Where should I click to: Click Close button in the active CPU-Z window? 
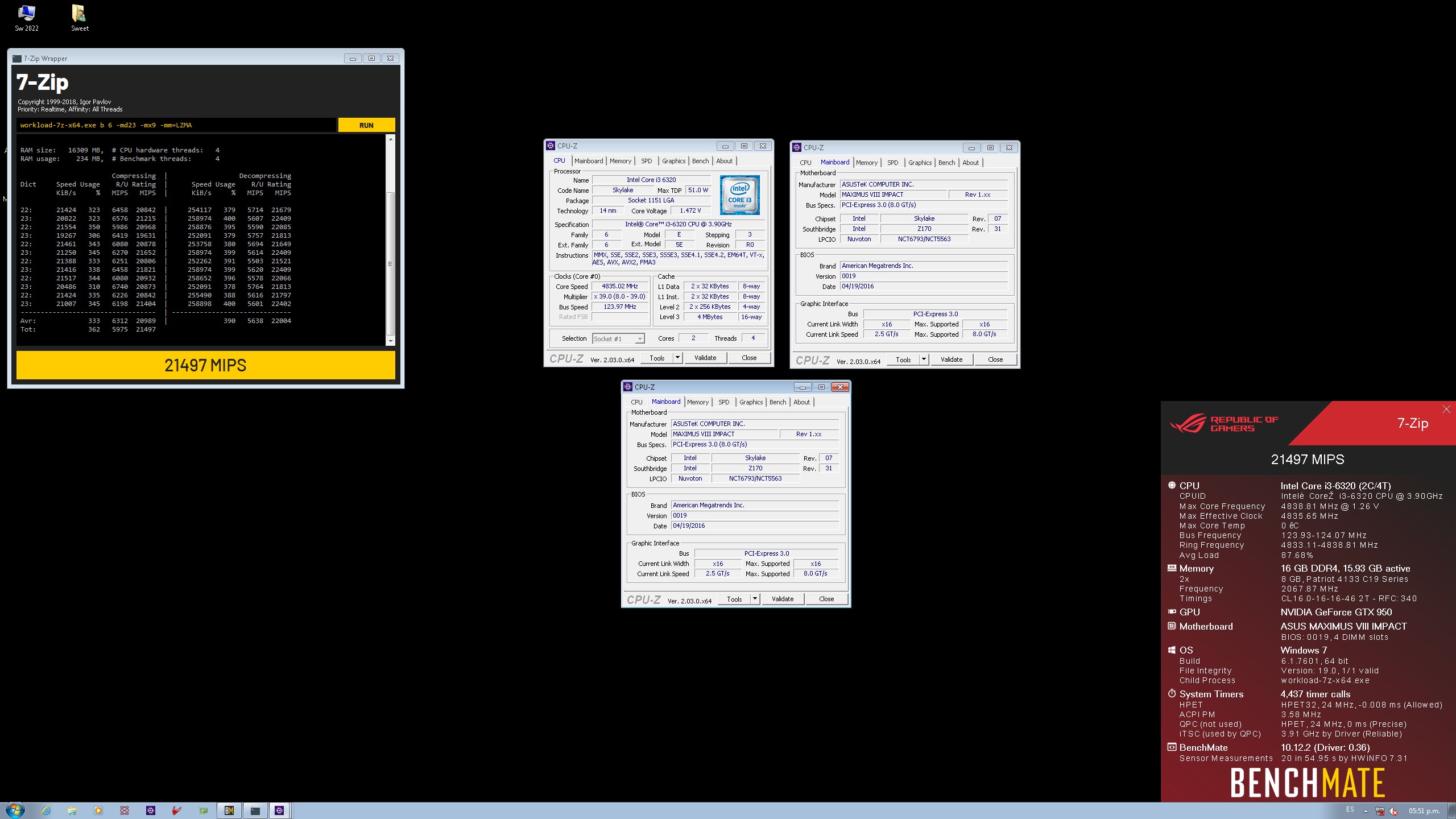pos(826,599)
